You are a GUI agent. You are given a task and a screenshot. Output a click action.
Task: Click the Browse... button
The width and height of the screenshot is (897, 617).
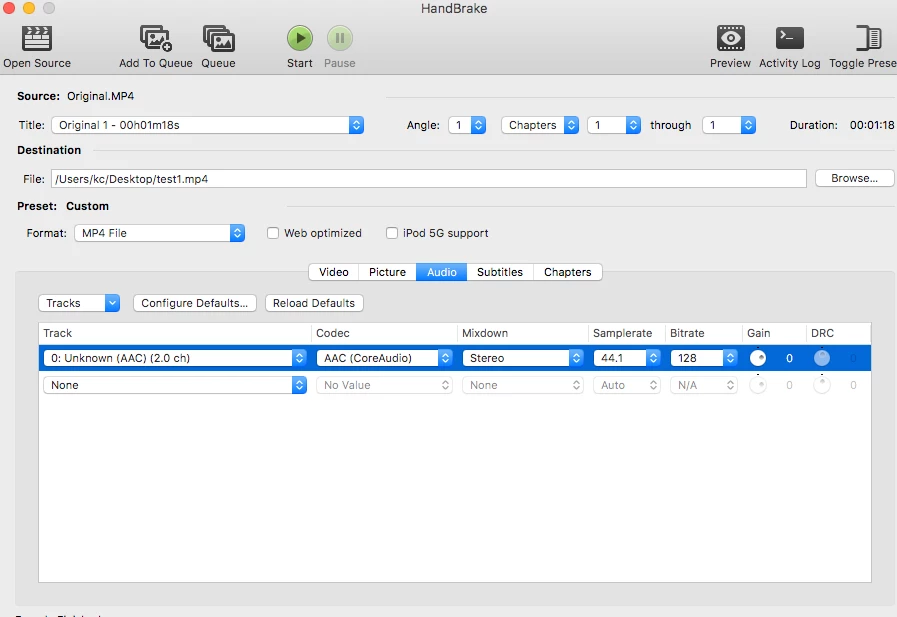pos(854,178)
